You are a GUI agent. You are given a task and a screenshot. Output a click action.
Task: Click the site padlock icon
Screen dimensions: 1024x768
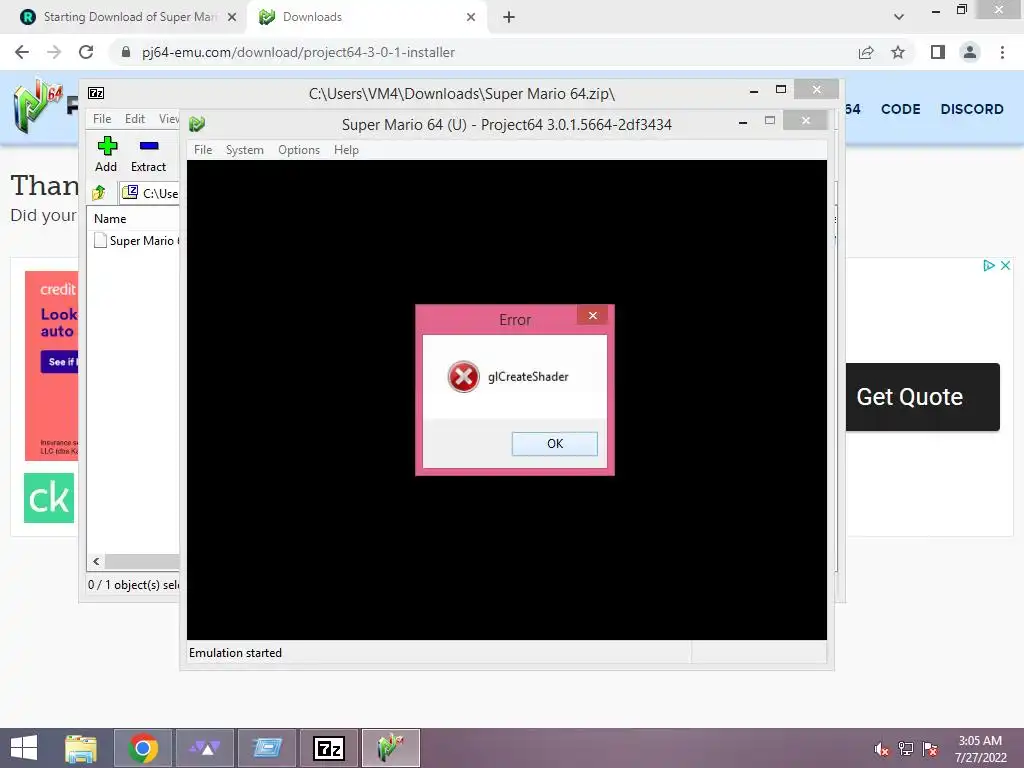[126, 52]
